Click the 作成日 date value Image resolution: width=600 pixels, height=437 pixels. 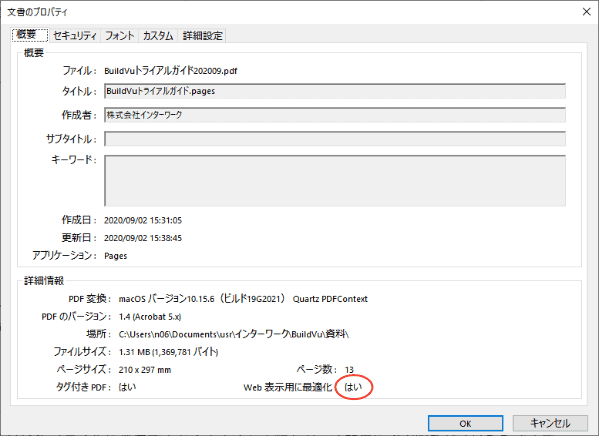coord(150,220)
